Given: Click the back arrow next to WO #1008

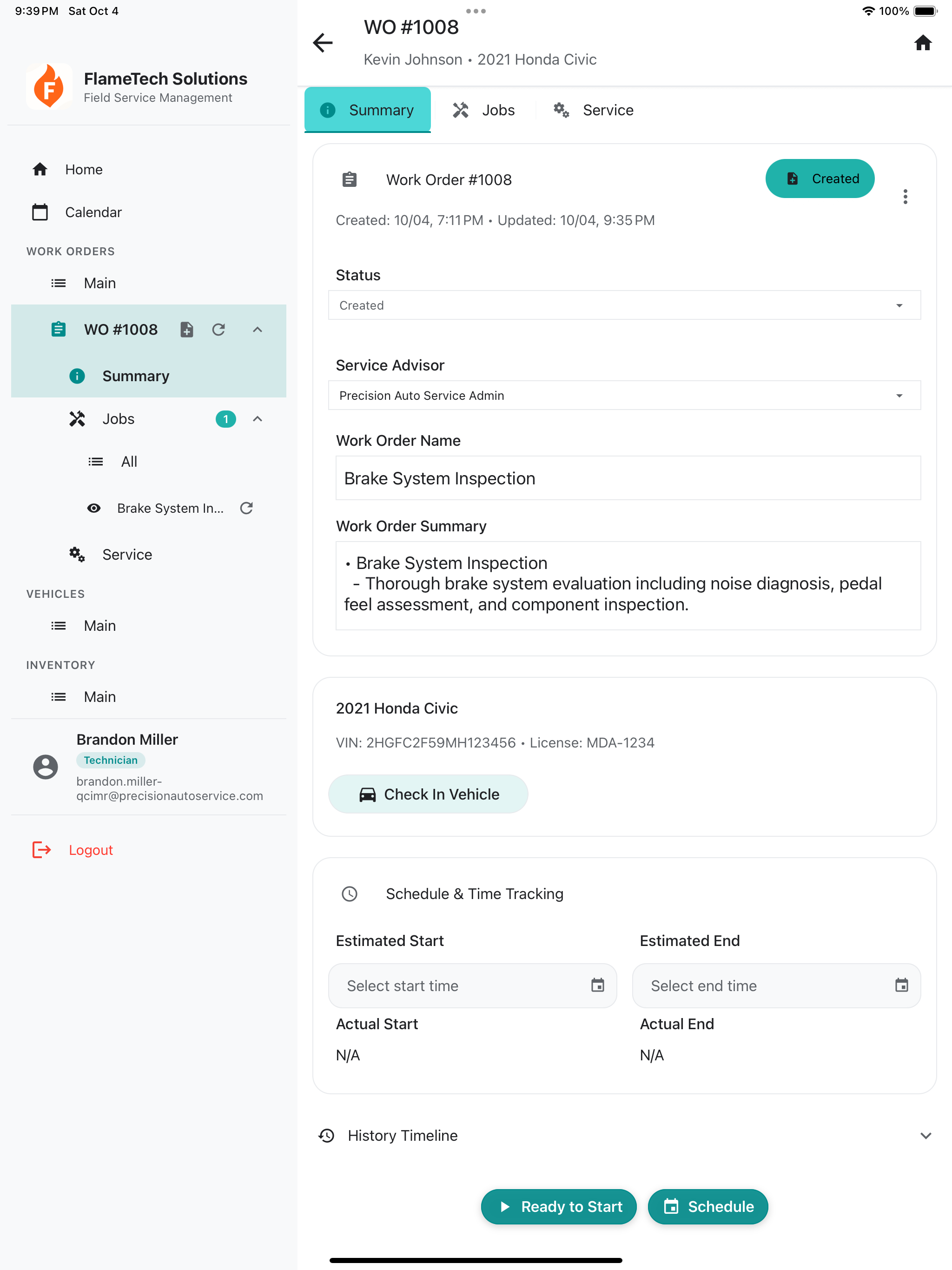Looking at the screenshot, I should (x=323, y=43).
